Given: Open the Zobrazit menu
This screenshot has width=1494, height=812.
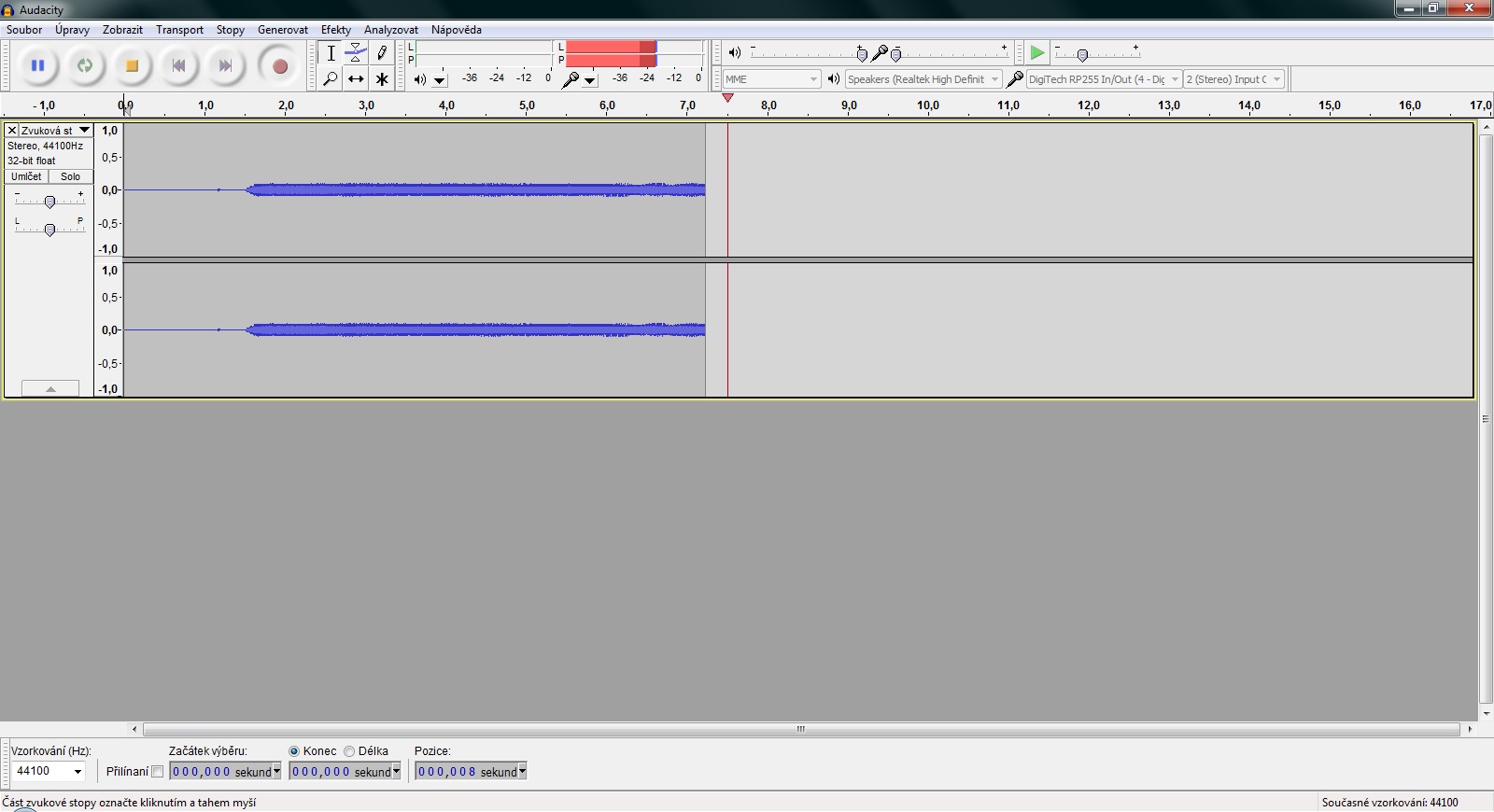Looking at the screenshot, I should point(122,30).
